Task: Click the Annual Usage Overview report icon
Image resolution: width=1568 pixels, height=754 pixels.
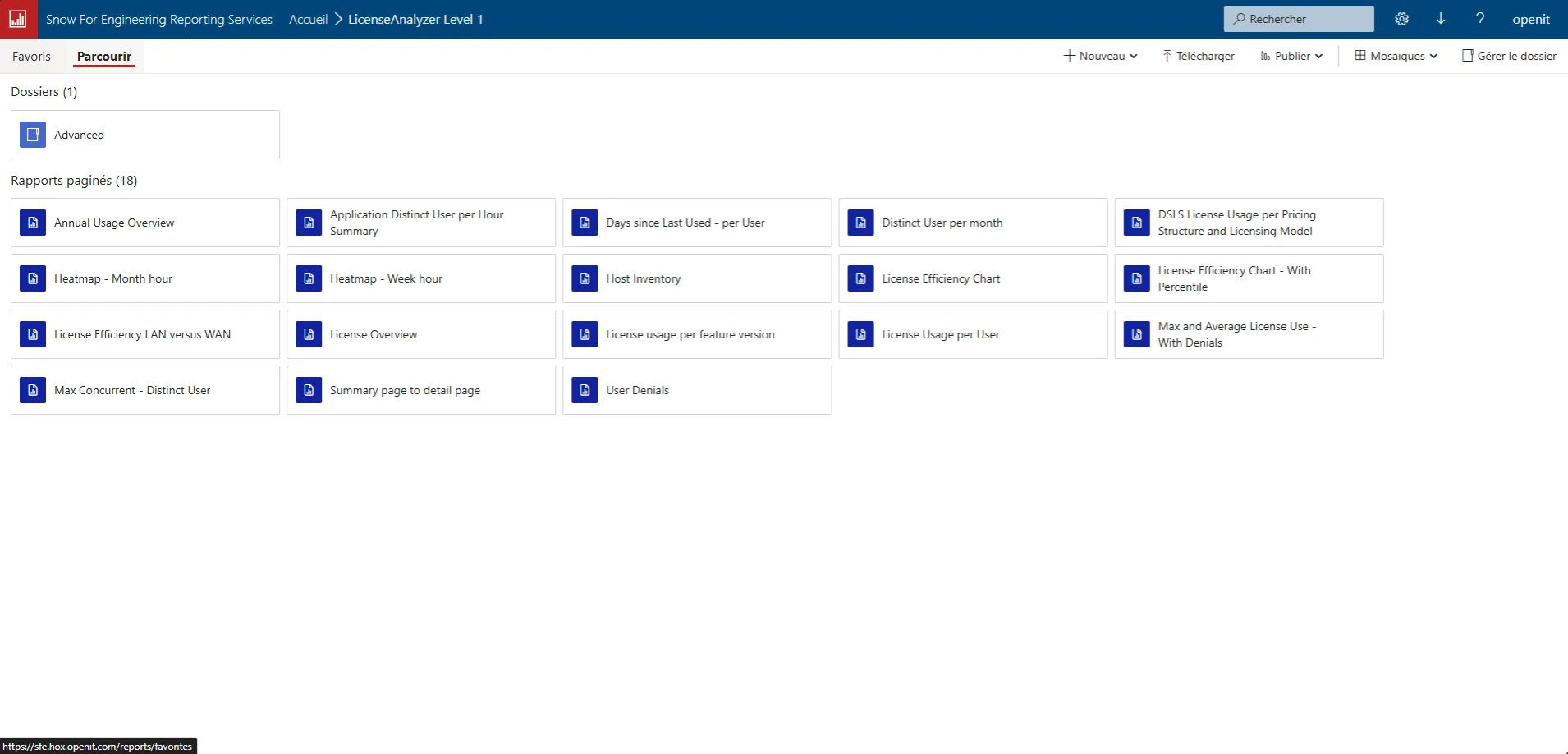Action: click(33, 223)
